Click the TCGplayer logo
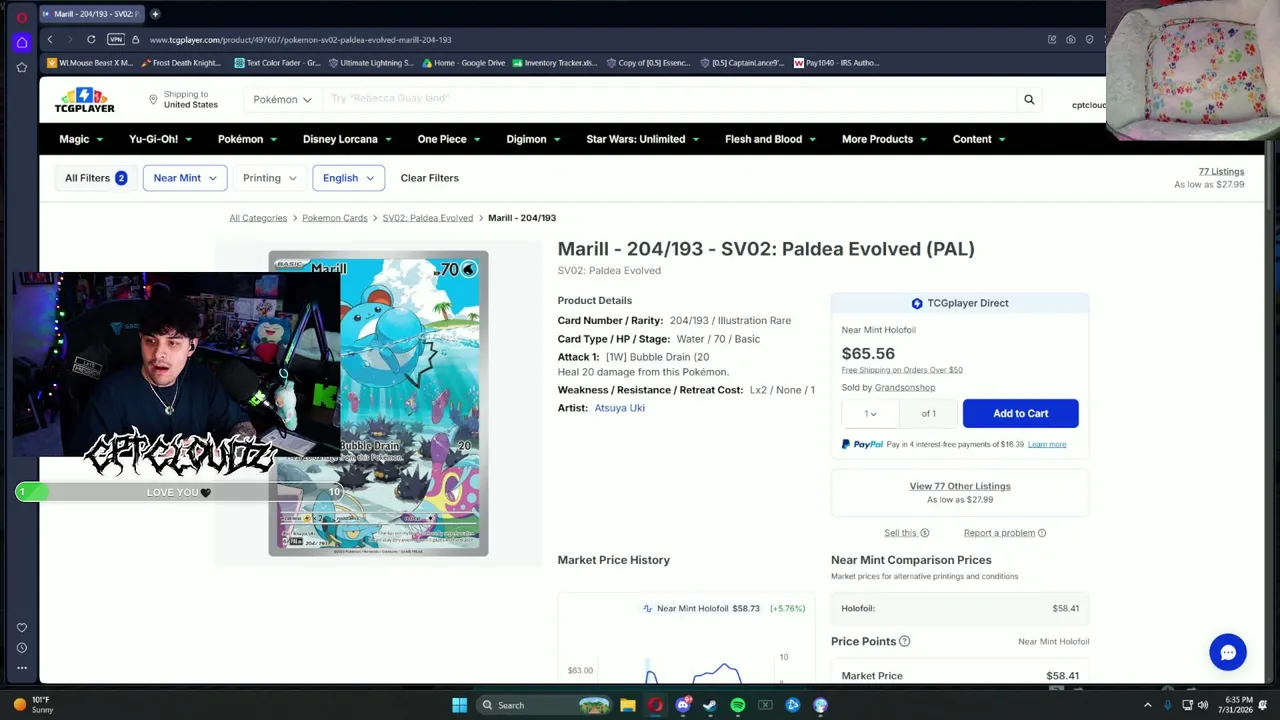Viewport: 1280px width, 720px height. pos(84,100)
